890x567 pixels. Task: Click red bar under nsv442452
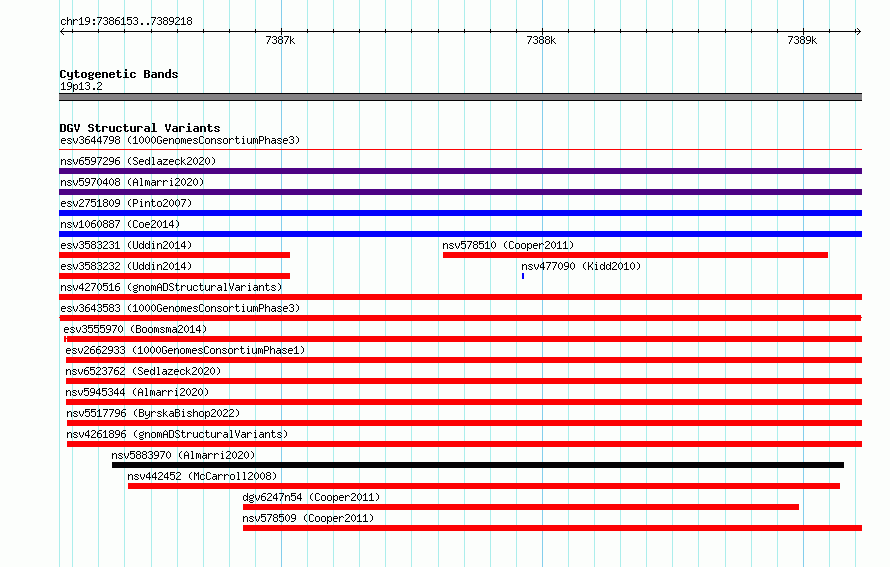click(484, 486)
